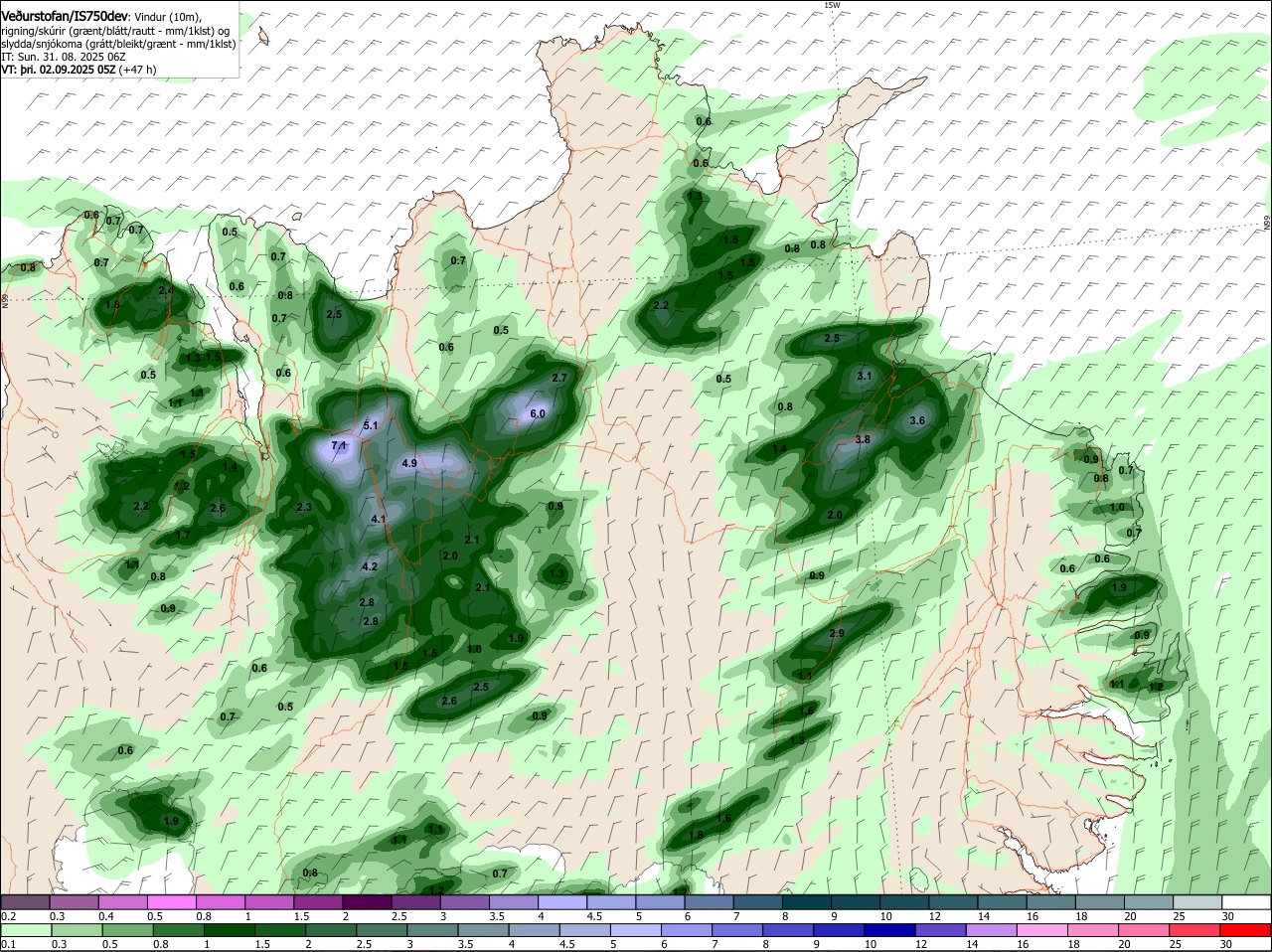Click the 5.1 precipitation label
Viewport: 1272px width, 952px height.
(x=372, y=425)
